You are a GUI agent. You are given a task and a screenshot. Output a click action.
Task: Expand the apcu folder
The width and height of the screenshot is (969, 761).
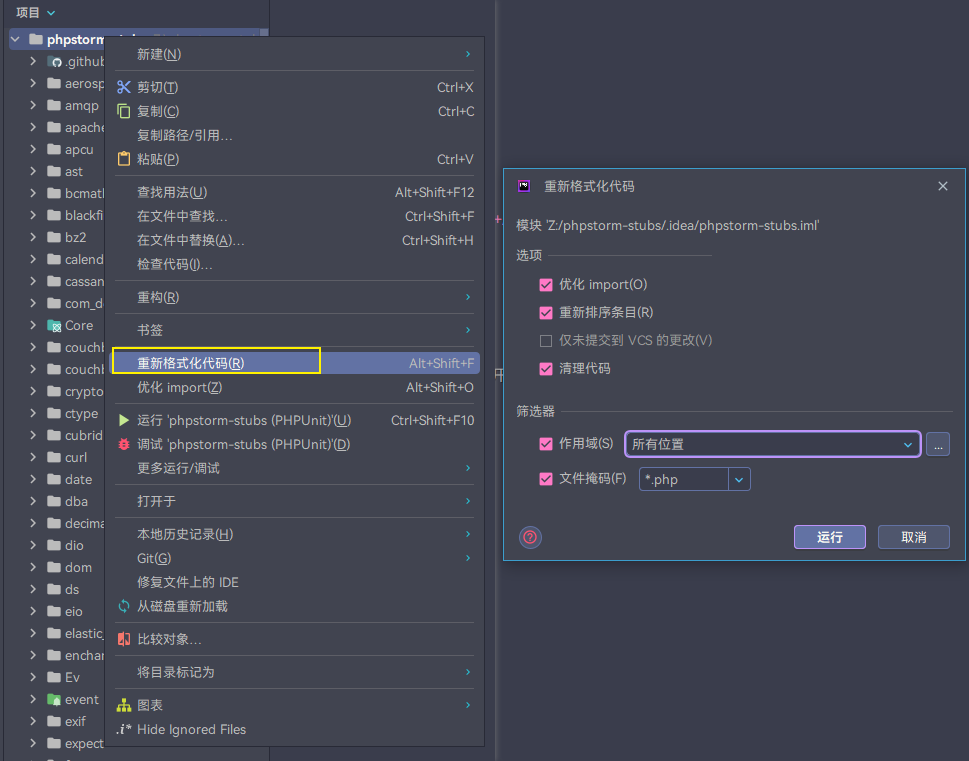click(33, 149)
